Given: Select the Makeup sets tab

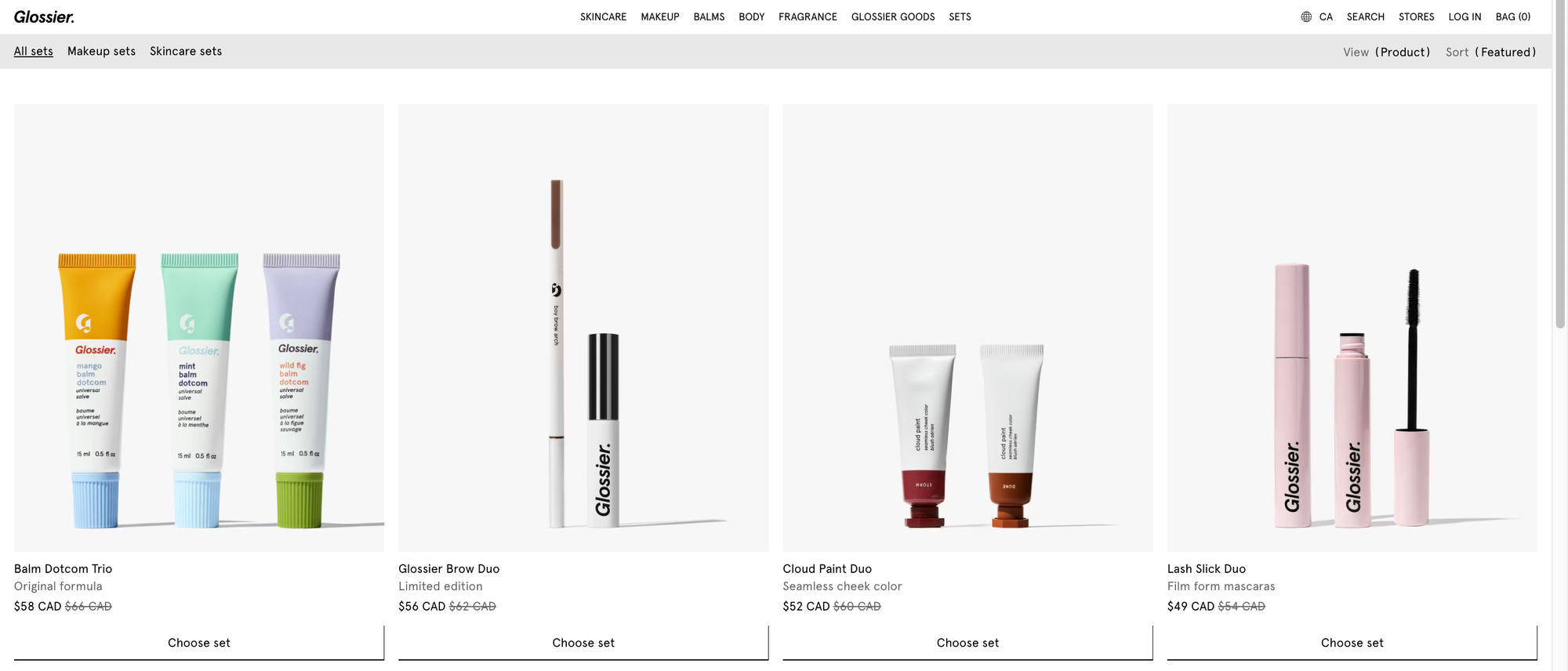Looking at the screenshot, I should click(101, 51).
